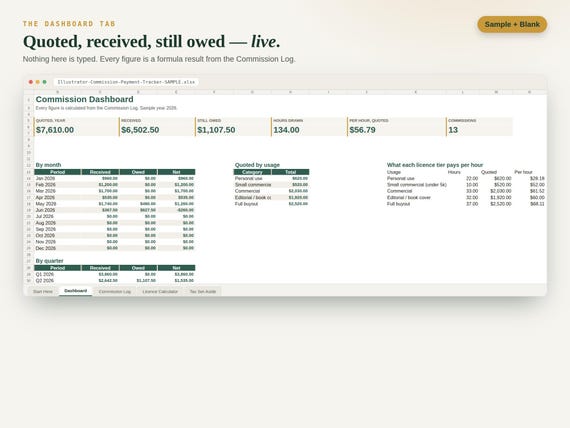Select the Feb 2026 row label
Image resolution: width=570 pixels, height=428 pixels.
point(45,185)
